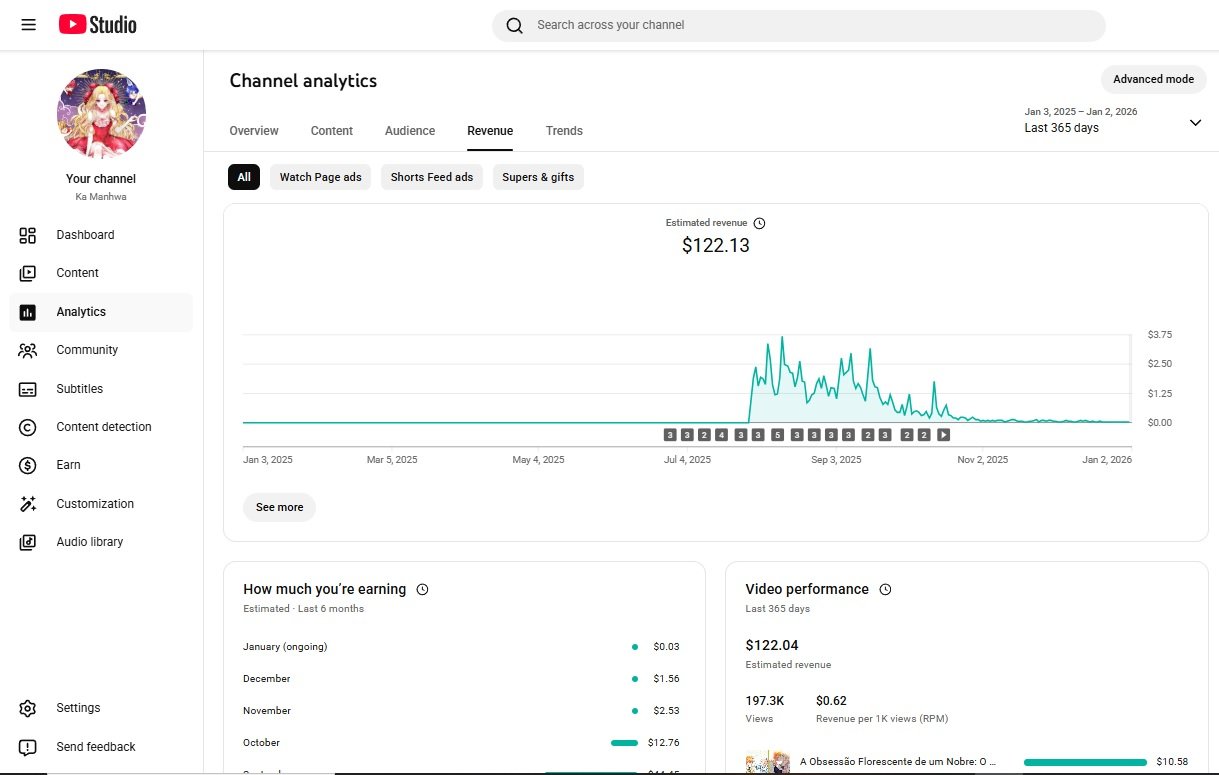This screenshot has height=775, width=1219.
Task: Switch to the Audience tab
Action: click(x=409, y=131)
